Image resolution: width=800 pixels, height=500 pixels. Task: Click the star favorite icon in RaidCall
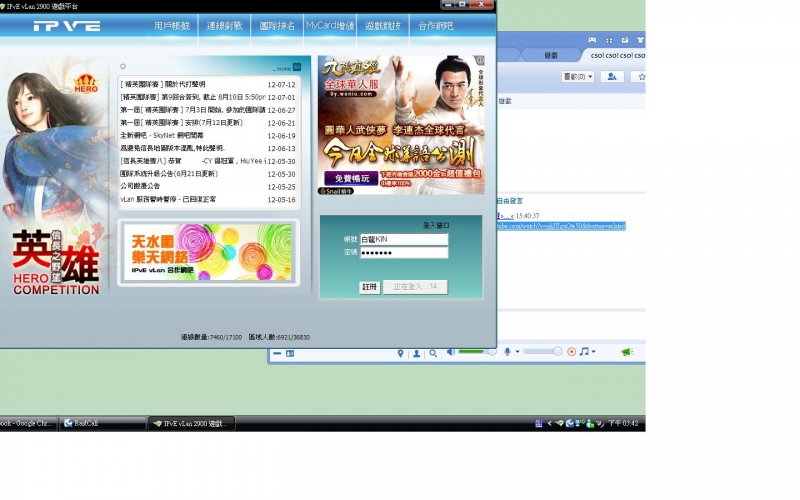(x=640, y=77)
